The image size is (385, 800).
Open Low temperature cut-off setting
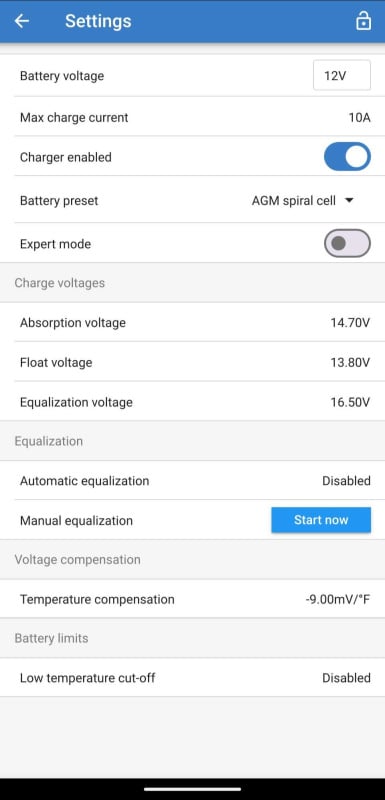192,678
